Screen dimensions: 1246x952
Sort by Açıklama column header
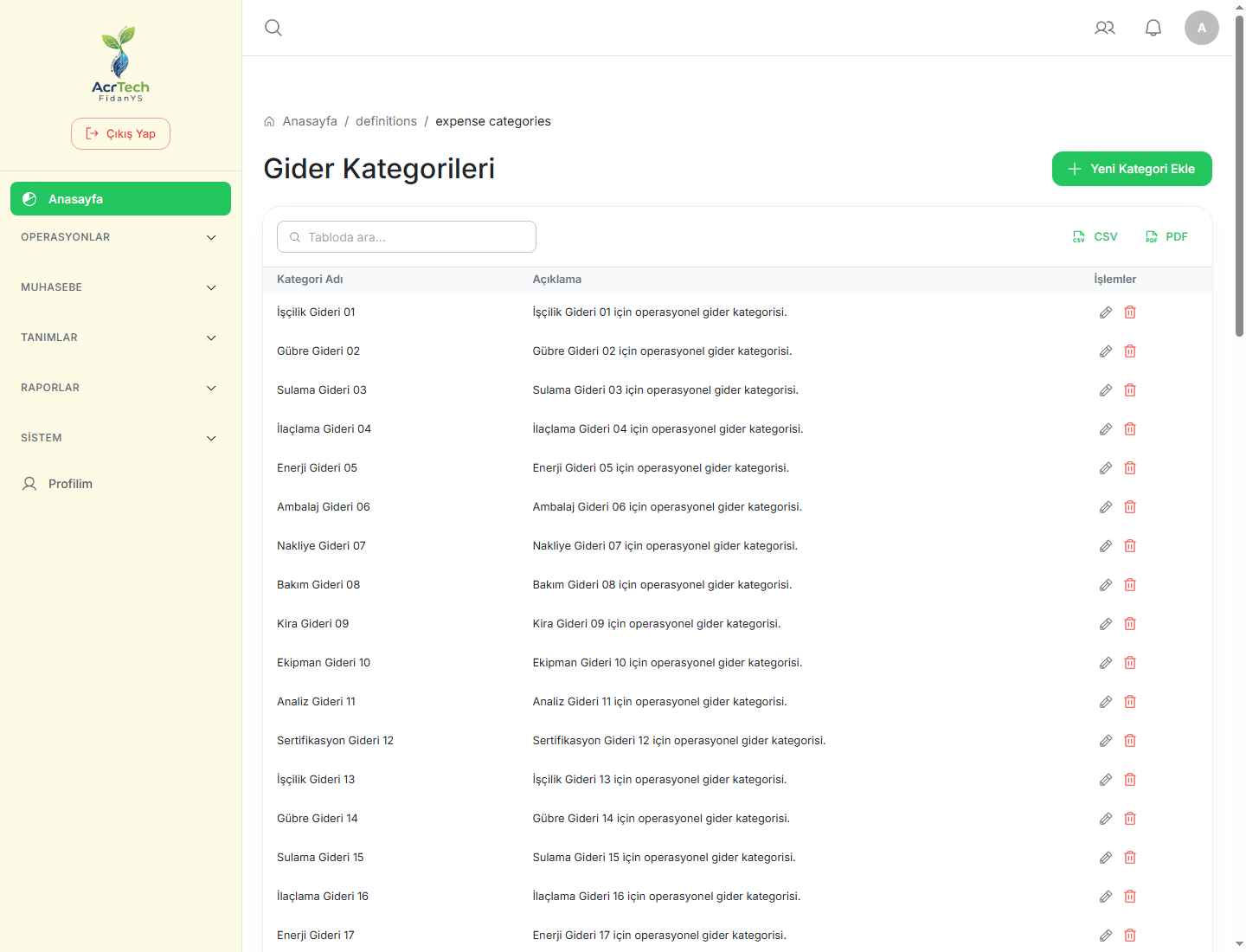pyautogui.click(x=557, y=280)
